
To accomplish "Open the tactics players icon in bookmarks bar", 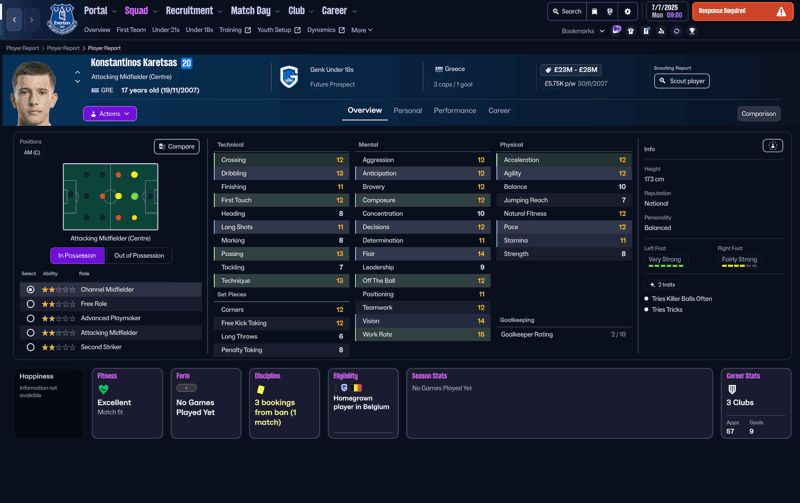I will click(x=661, y=31).
